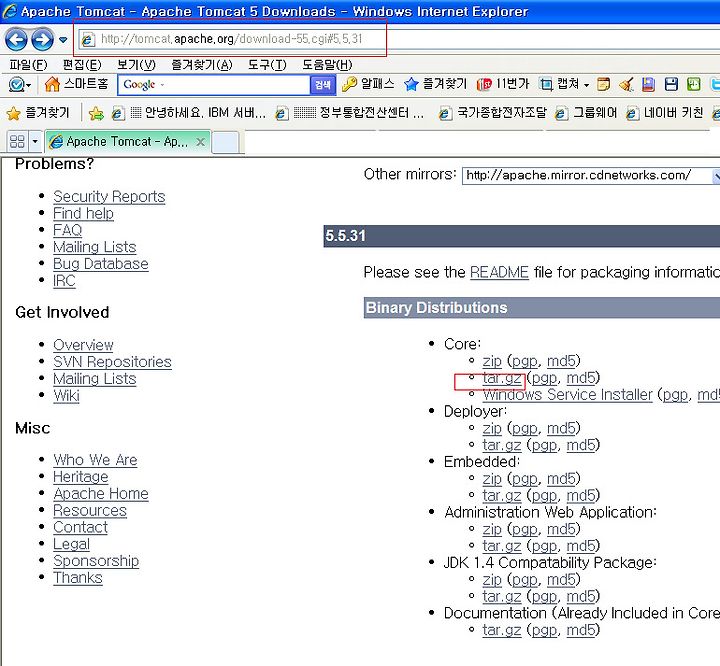Open the Wiki link
This screenshot has width=720, height=666.
click(66, 395)
